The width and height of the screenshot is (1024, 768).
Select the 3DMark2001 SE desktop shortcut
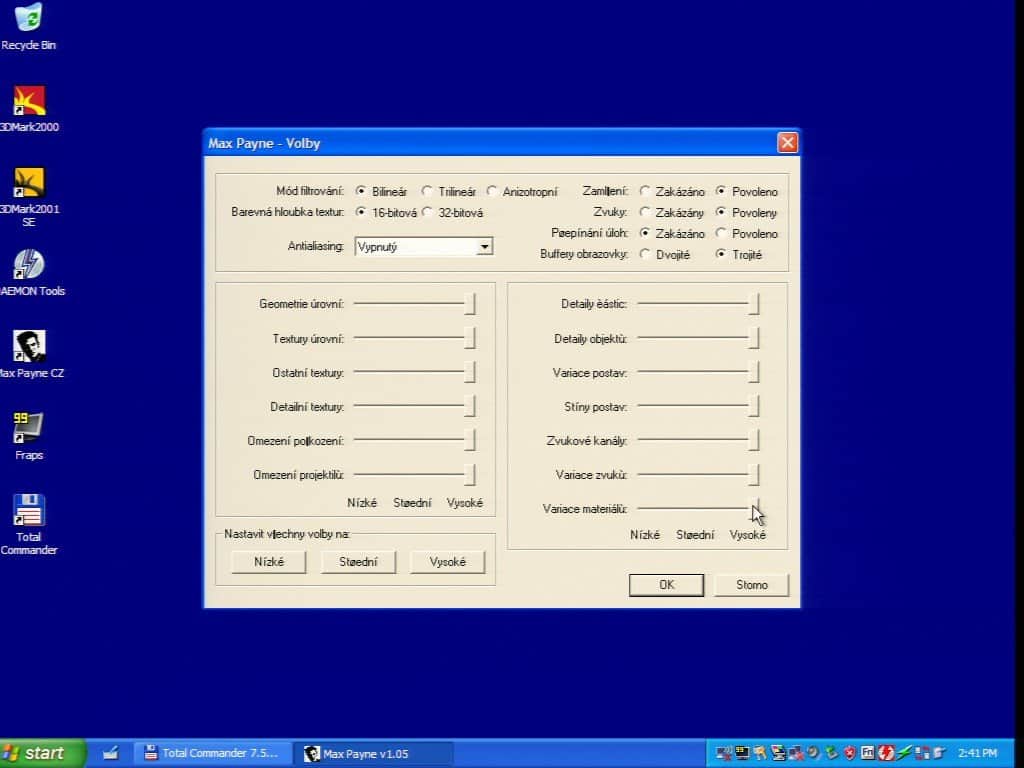coord(29,197)
